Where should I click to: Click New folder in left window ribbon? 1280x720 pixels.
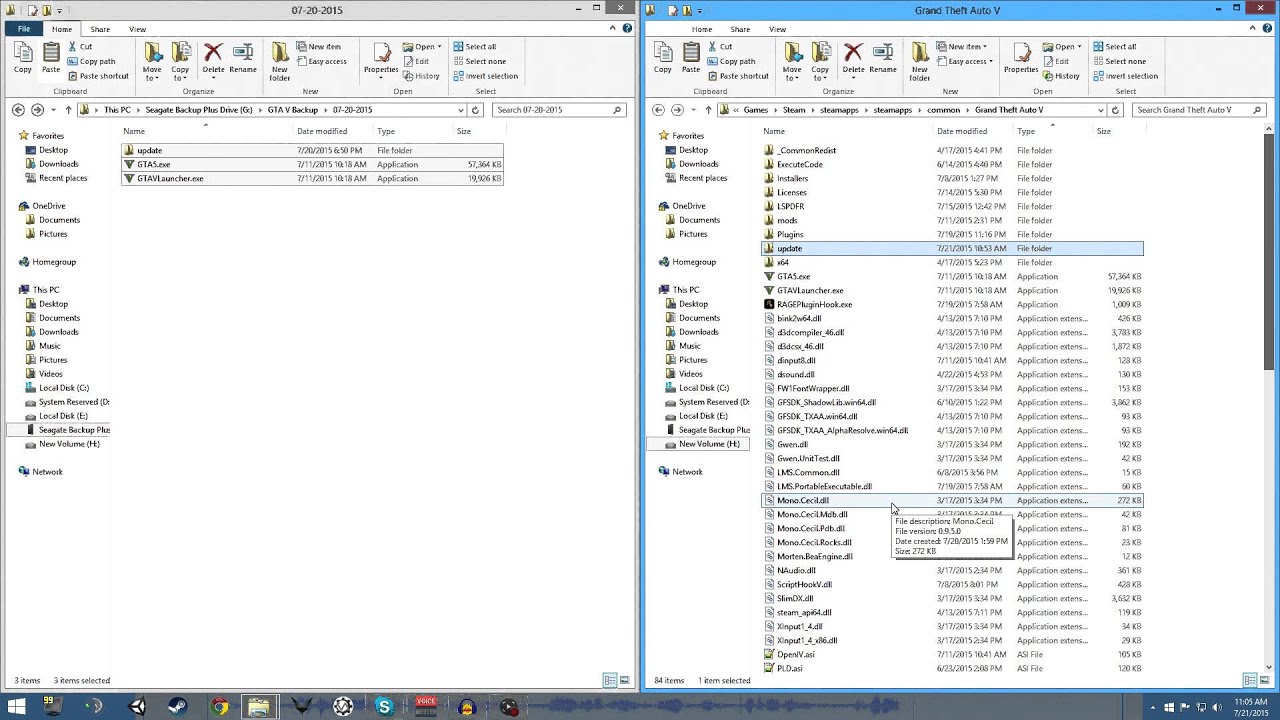pos(280,62)
